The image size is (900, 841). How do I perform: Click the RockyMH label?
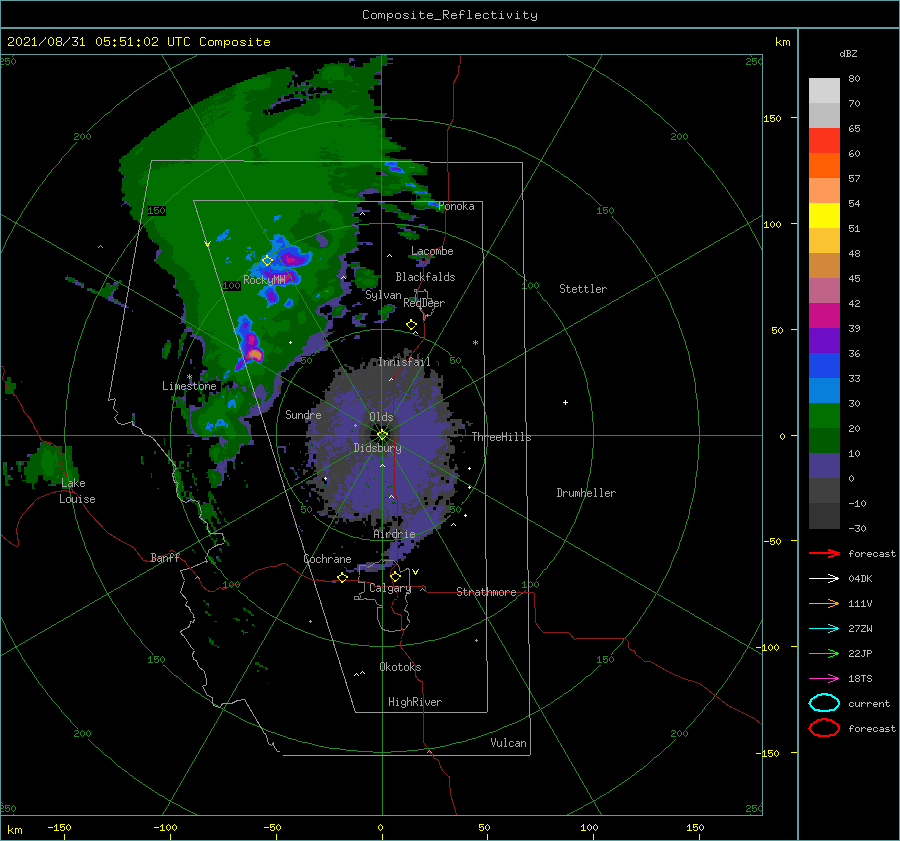tap(264, 280)
